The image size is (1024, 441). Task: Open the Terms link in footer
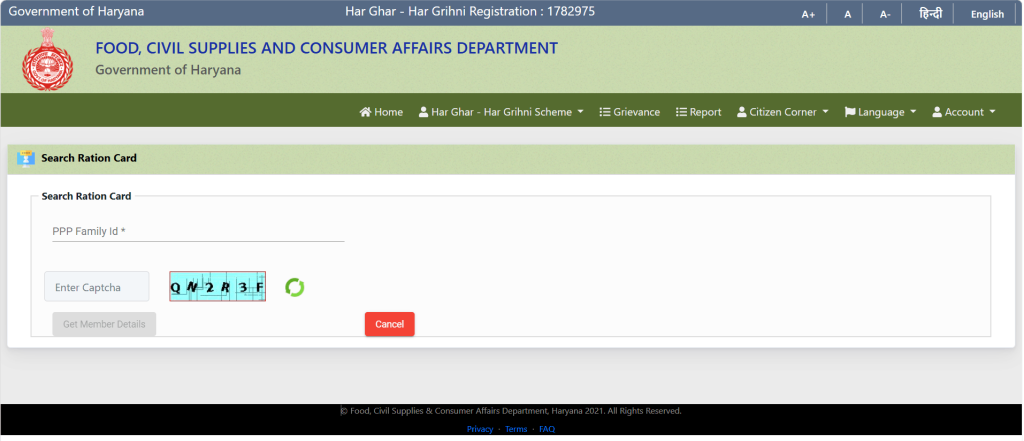click(516, 429)
